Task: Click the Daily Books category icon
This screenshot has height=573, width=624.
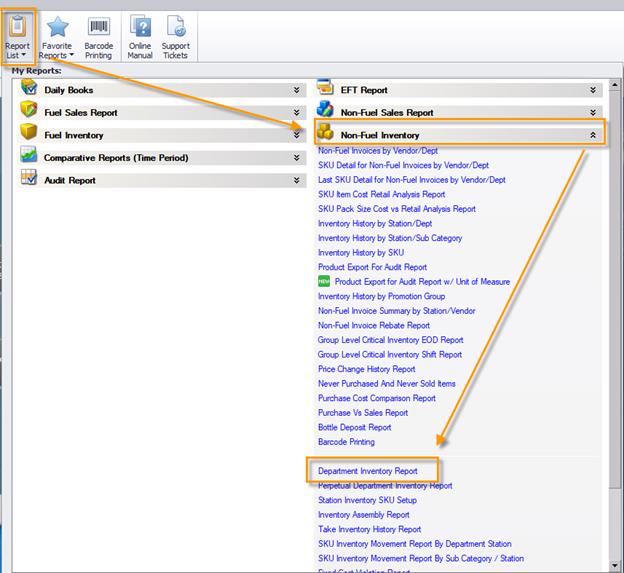Action: [28, 90]
